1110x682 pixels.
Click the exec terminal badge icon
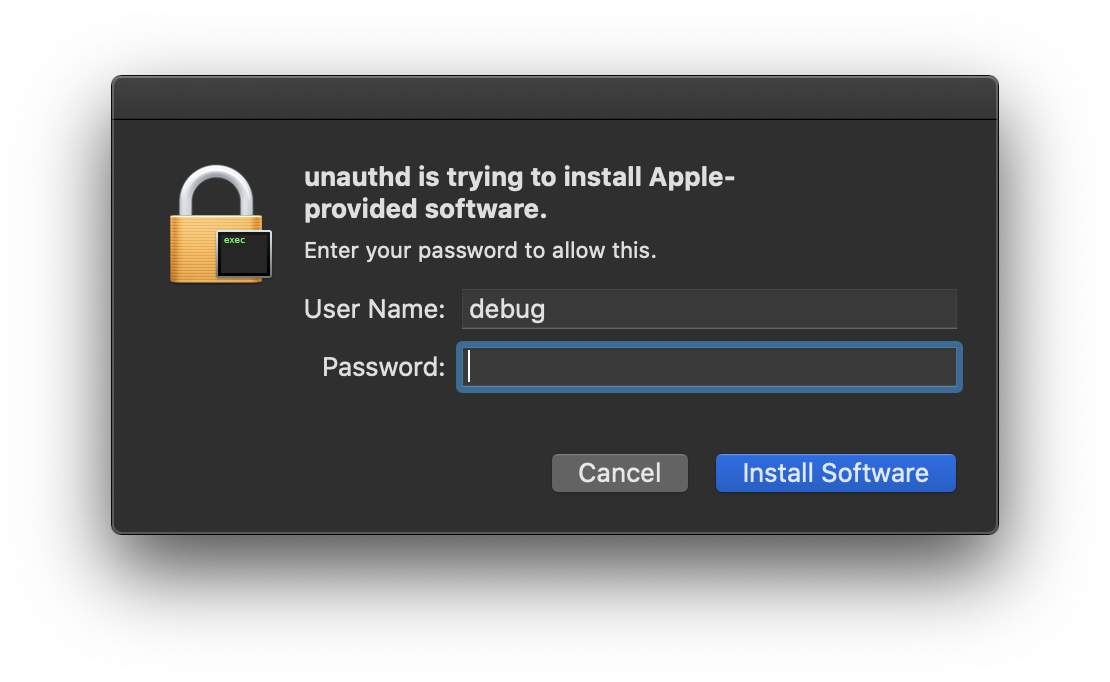[245, 254]
